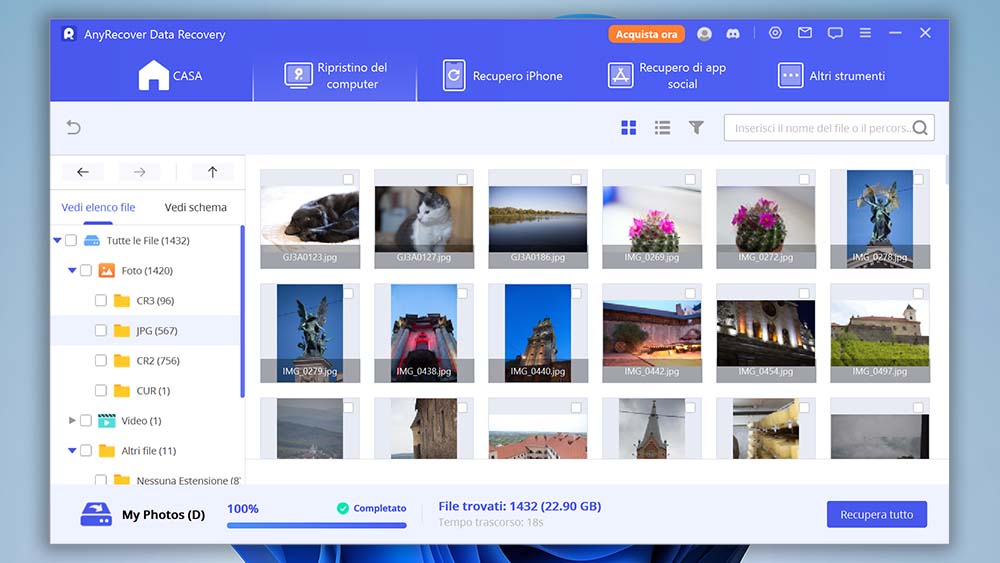Navigate forward with right arrow

tap(140, 172)
